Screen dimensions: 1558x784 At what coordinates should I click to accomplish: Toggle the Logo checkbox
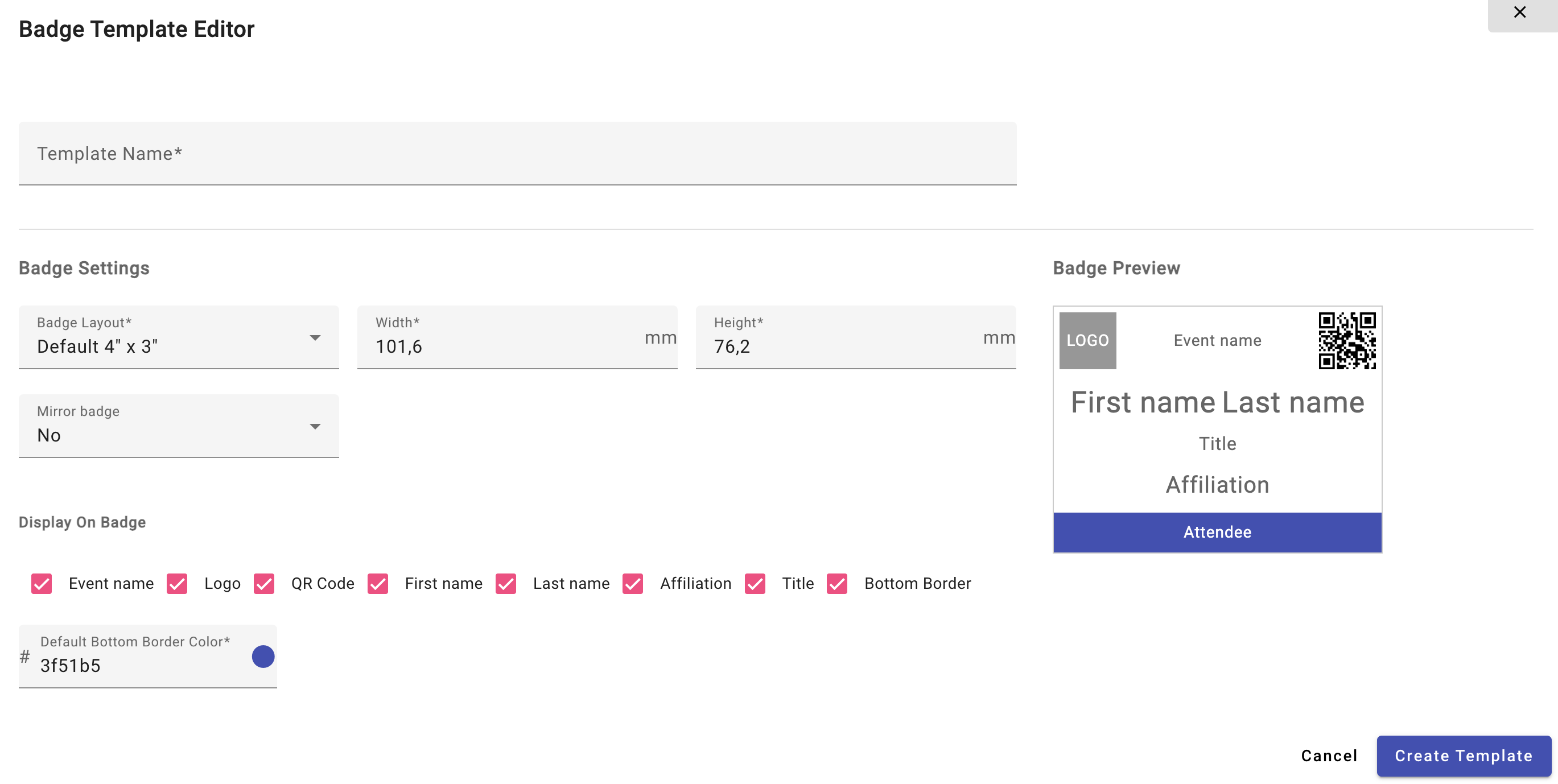click(x=177, y=584)
